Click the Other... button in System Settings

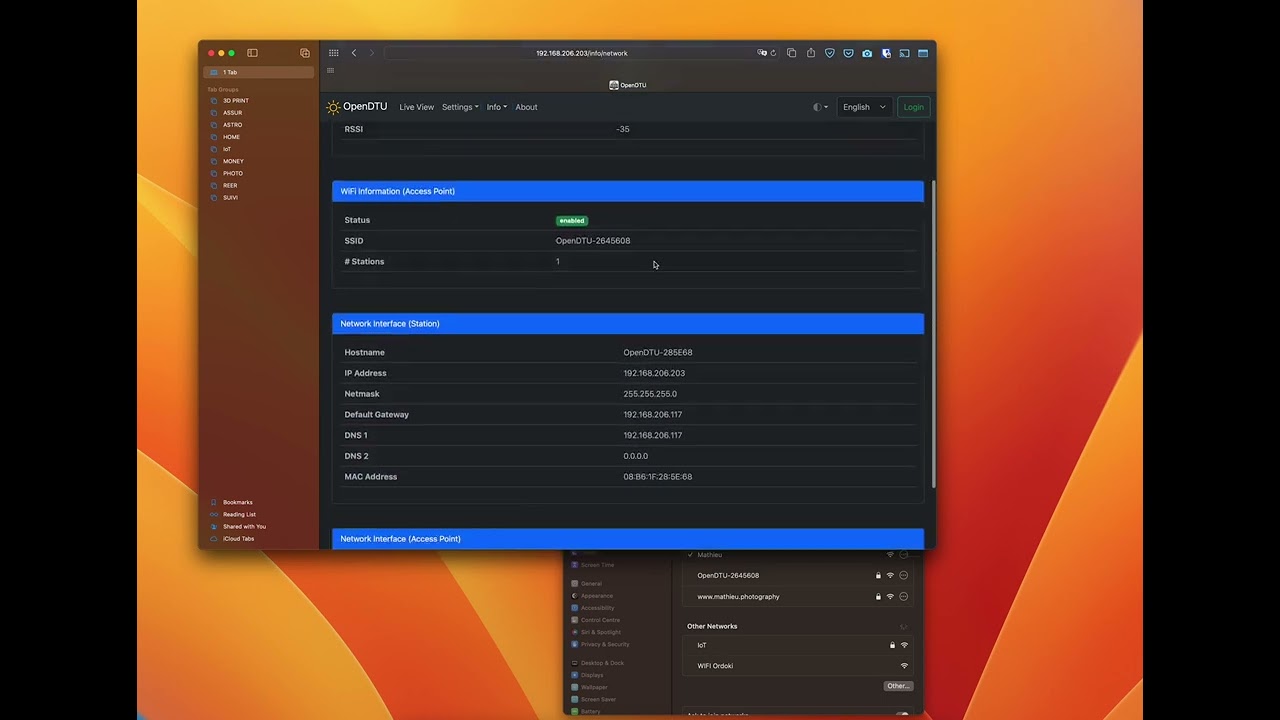[x=898, y=686]
